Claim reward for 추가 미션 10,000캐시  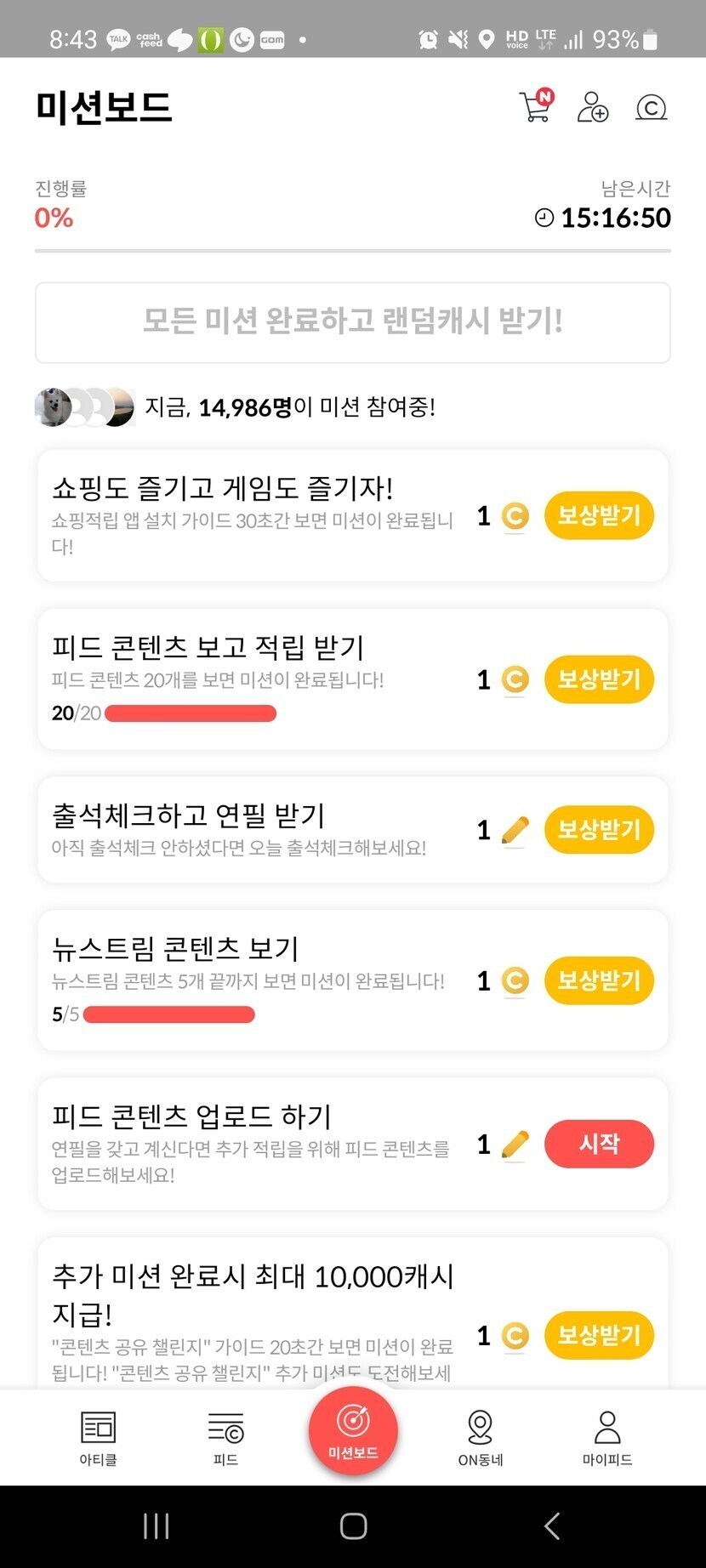coord(599,1335)
